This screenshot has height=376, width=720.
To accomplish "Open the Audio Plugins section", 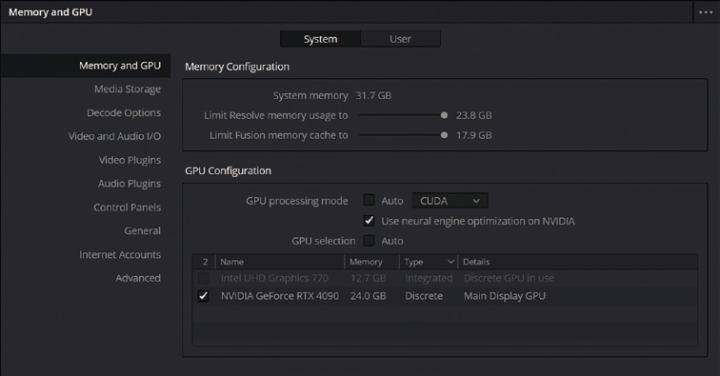I will pyautogui.click(x=129, y=184).
